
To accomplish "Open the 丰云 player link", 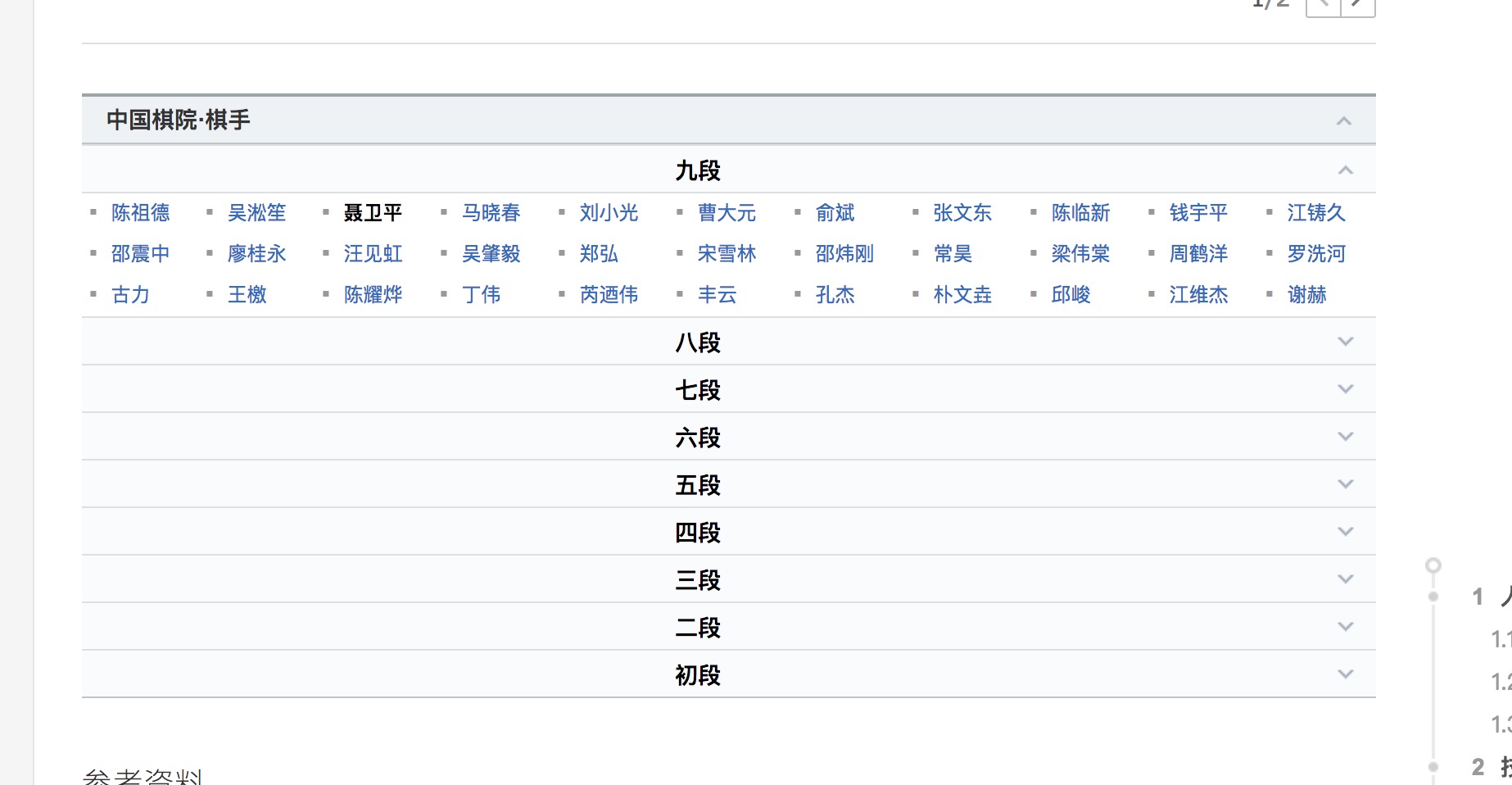I will [718, 295].
